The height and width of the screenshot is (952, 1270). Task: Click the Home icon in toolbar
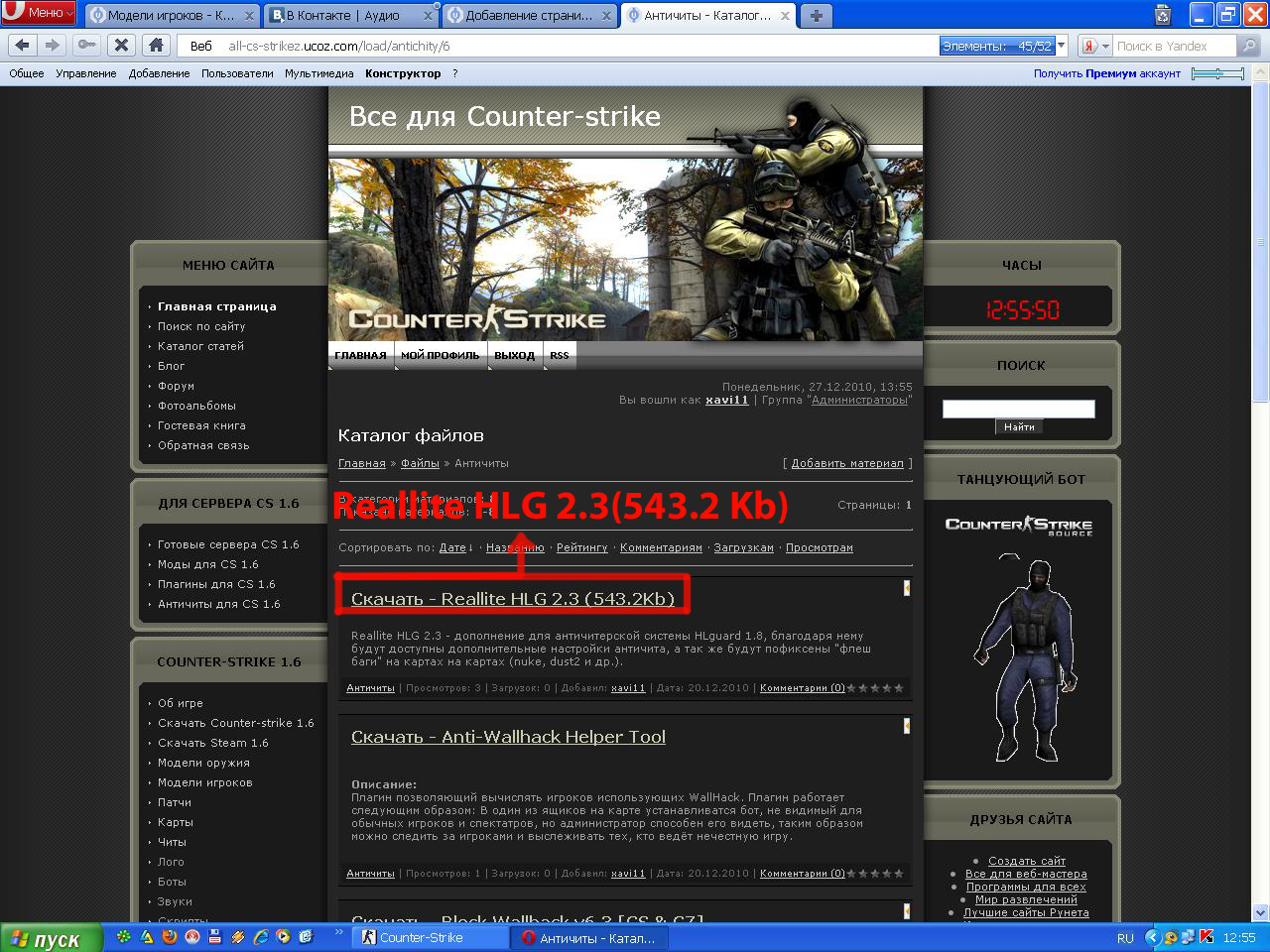pos(156,45)
